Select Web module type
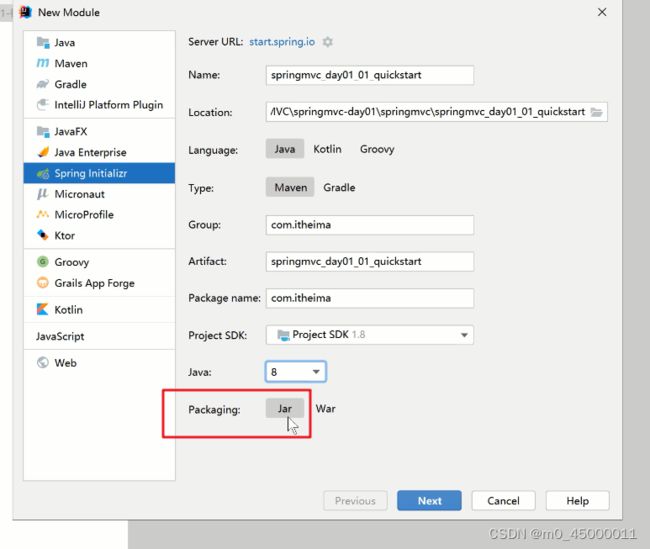 99,362
